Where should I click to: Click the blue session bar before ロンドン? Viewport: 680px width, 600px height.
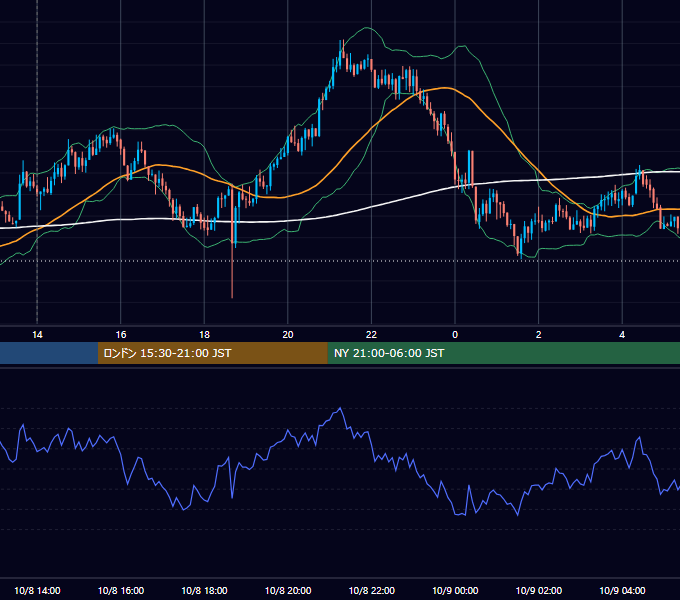(x=49, y=353)
